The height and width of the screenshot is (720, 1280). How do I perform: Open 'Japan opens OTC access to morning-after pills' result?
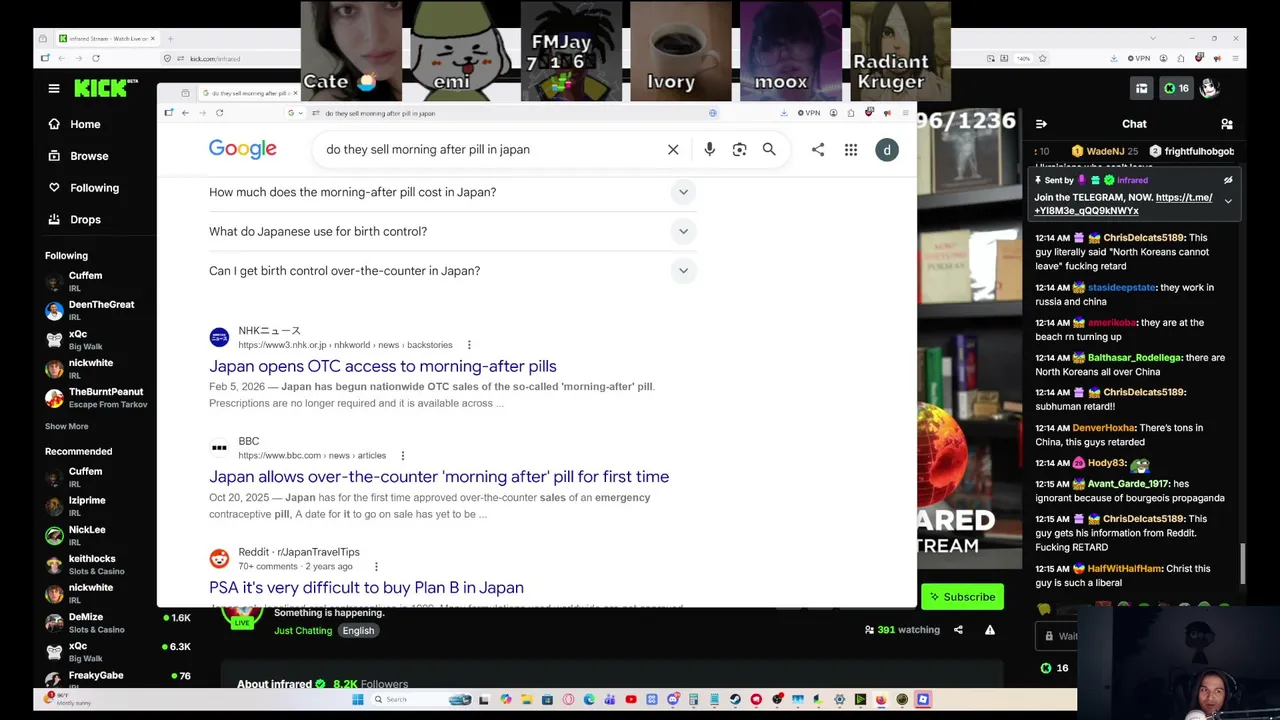pyautogui.click(x=383, y=366)
